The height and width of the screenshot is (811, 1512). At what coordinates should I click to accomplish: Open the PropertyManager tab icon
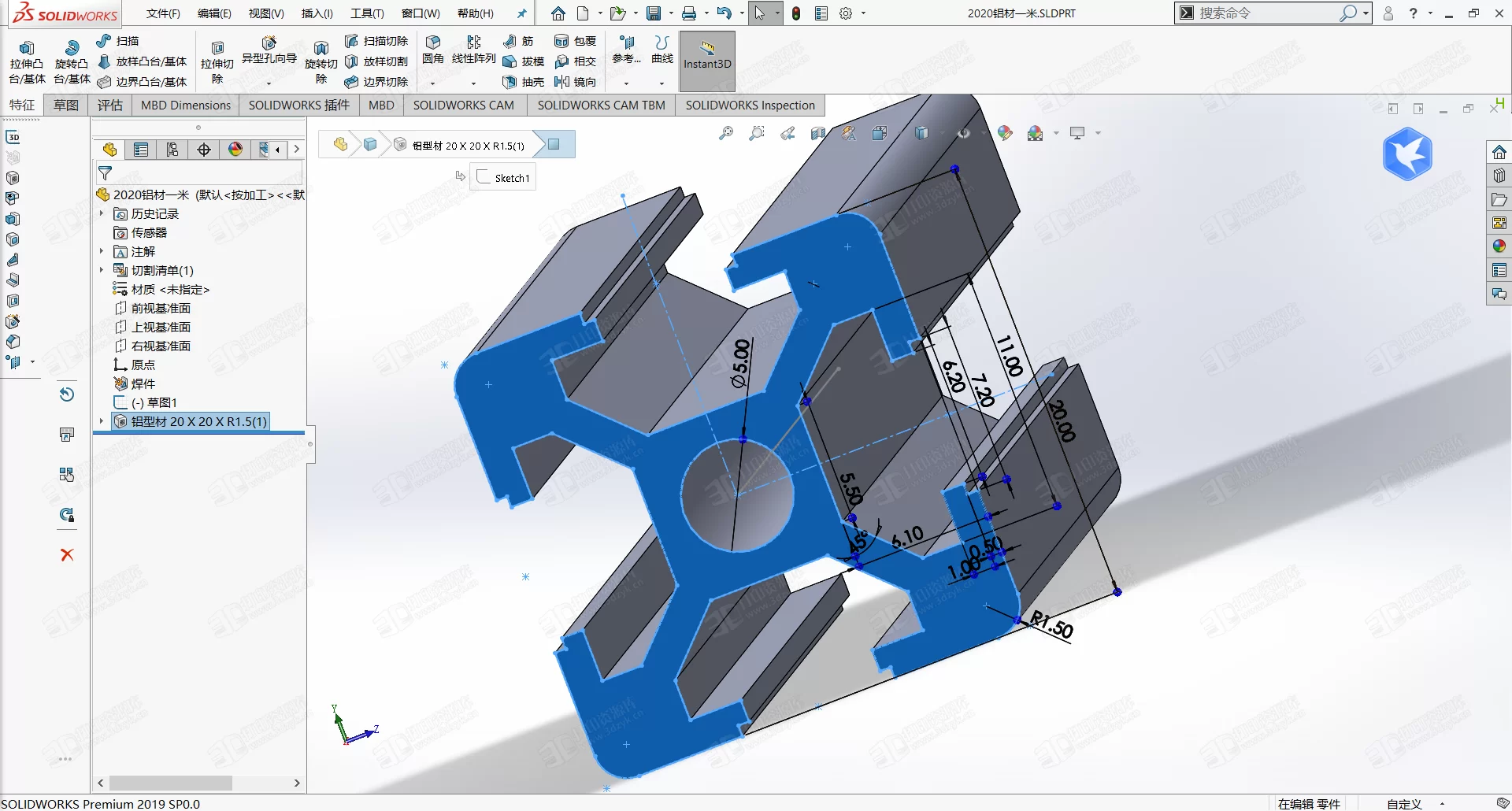tap(141, 150)
